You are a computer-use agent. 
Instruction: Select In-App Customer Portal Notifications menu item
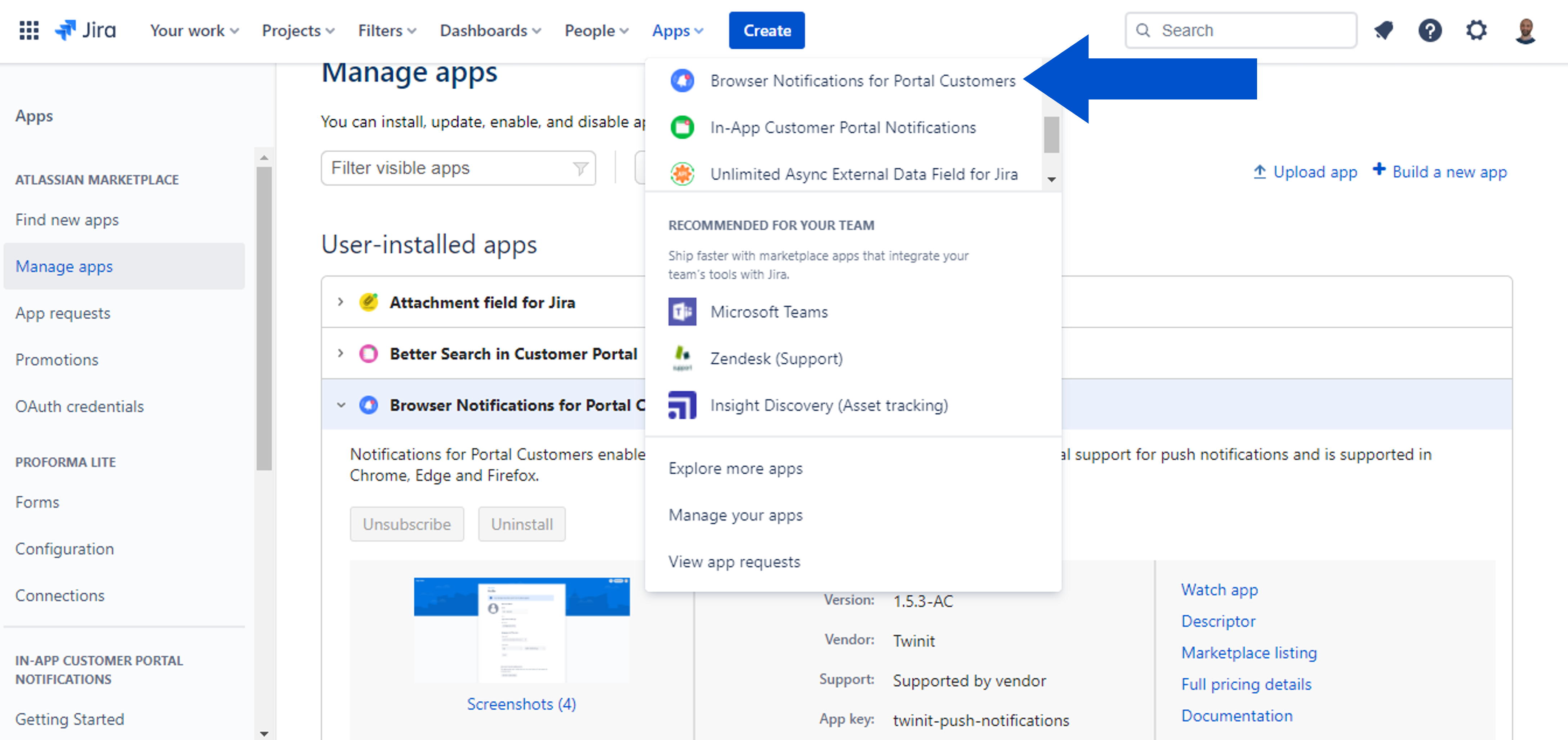(x=844, y=127)
